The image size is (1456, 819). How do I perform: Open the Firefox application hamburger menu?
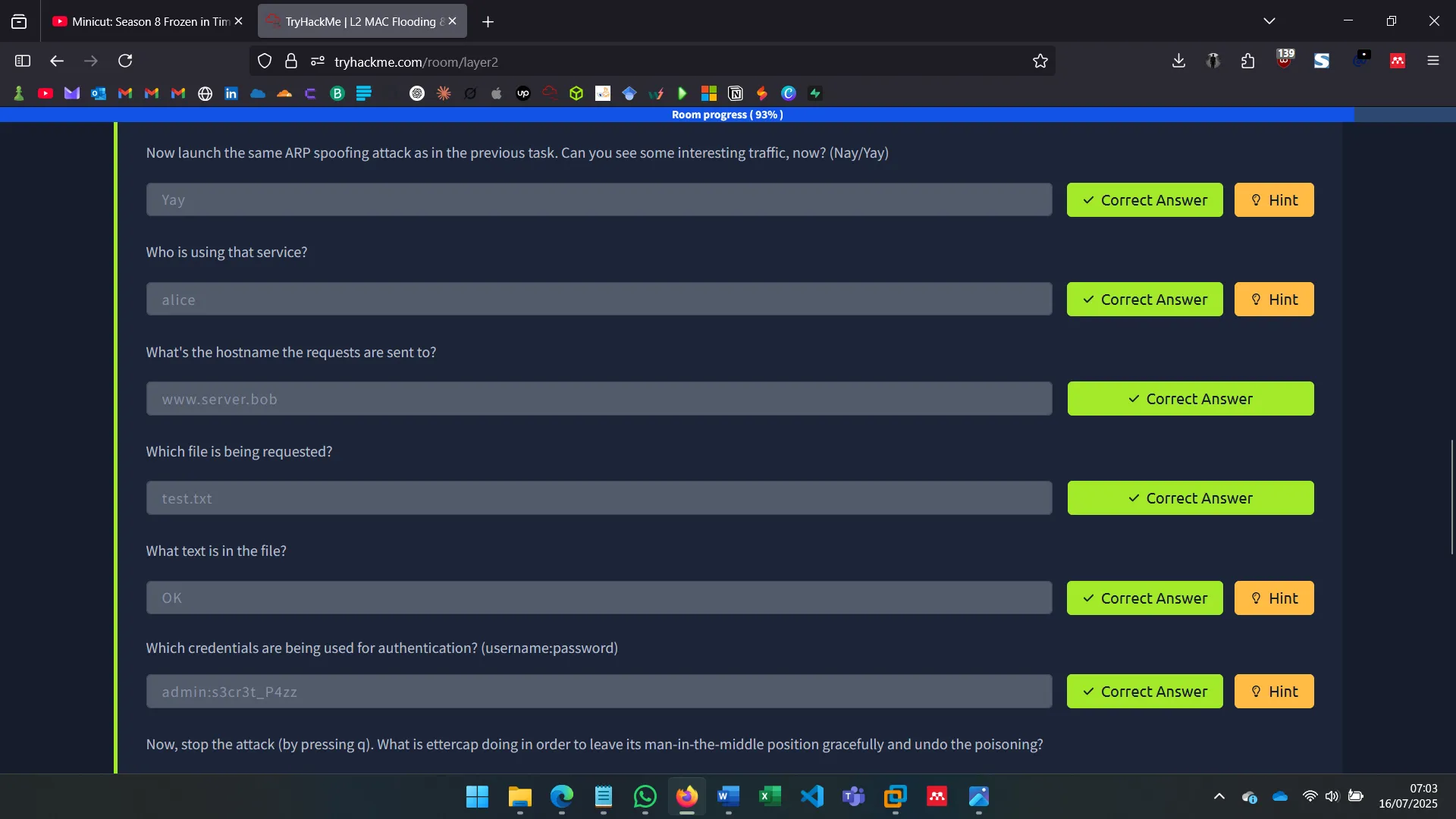tap(1433, 61)
